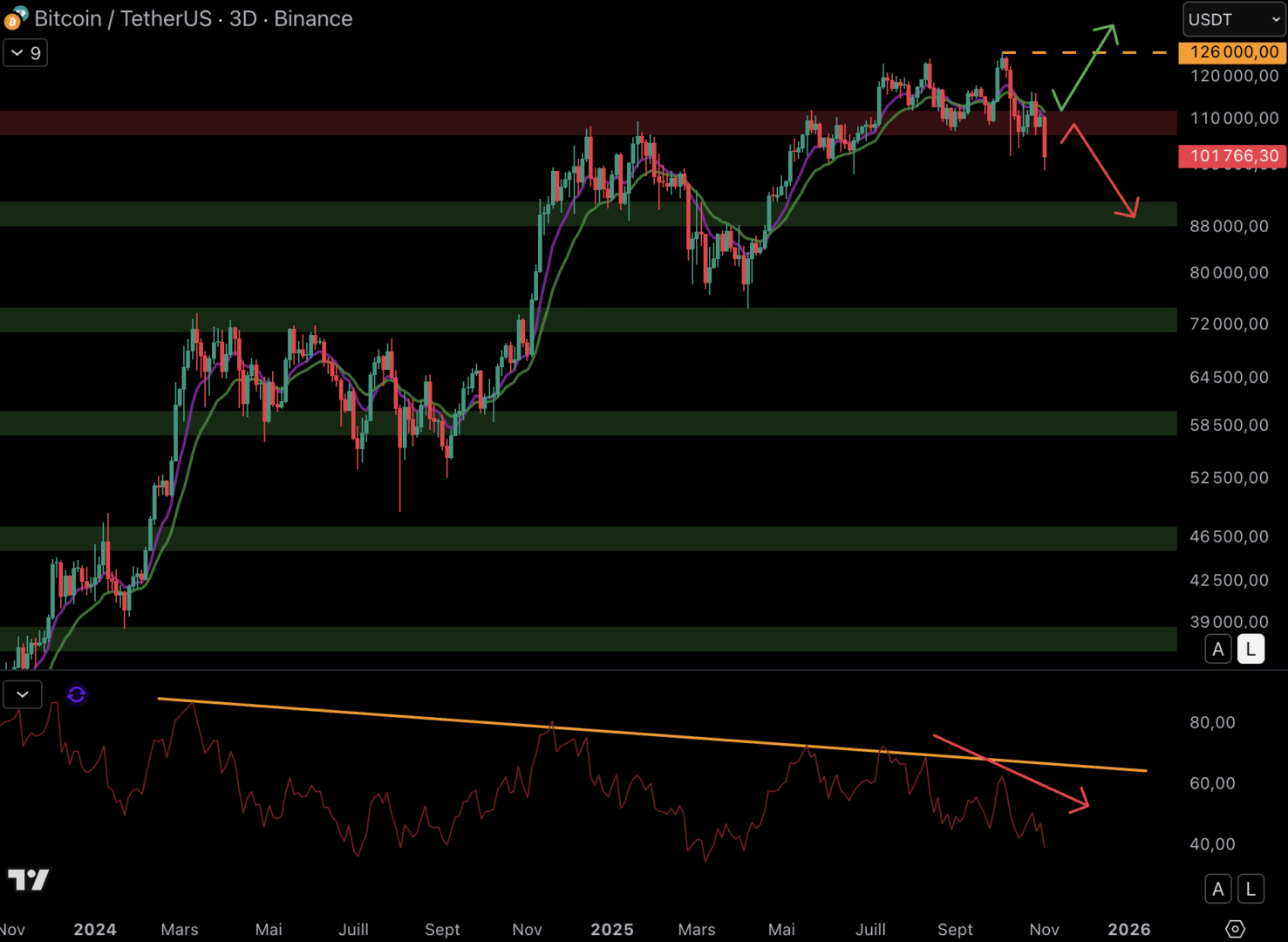Viewport: 1288px width, 942px height.
Task: Open the USDT currency dropdown
Action: 1233,19
